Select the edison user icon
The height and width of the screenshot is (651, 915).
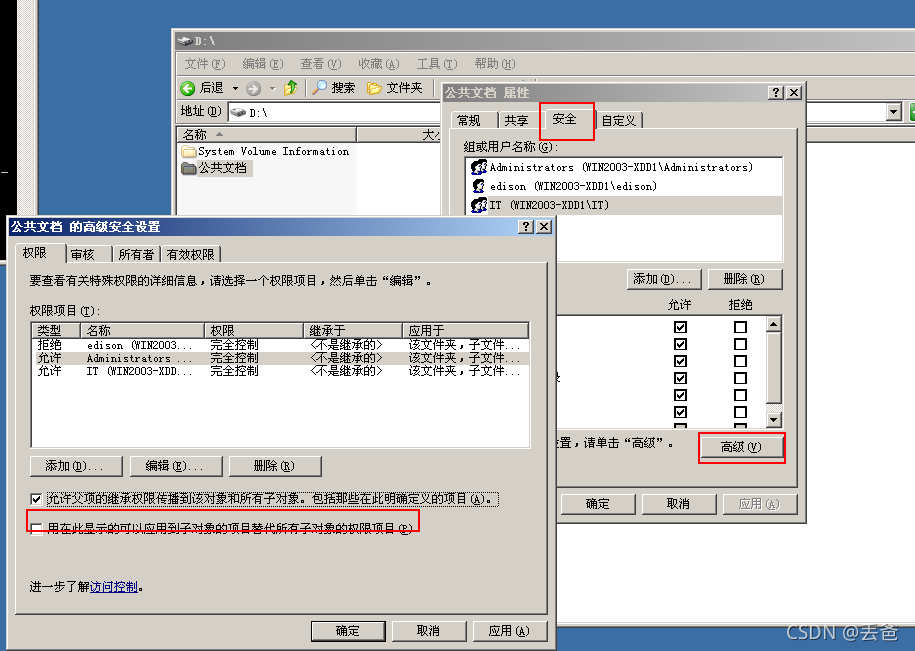coord(479,186)
